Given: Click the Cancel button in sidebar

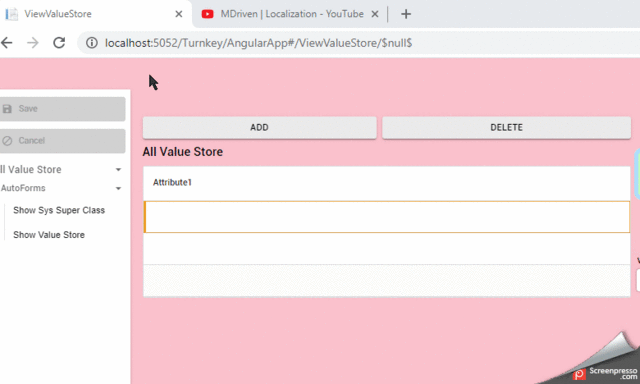Looking at the screenshot, I should [62, 141].
